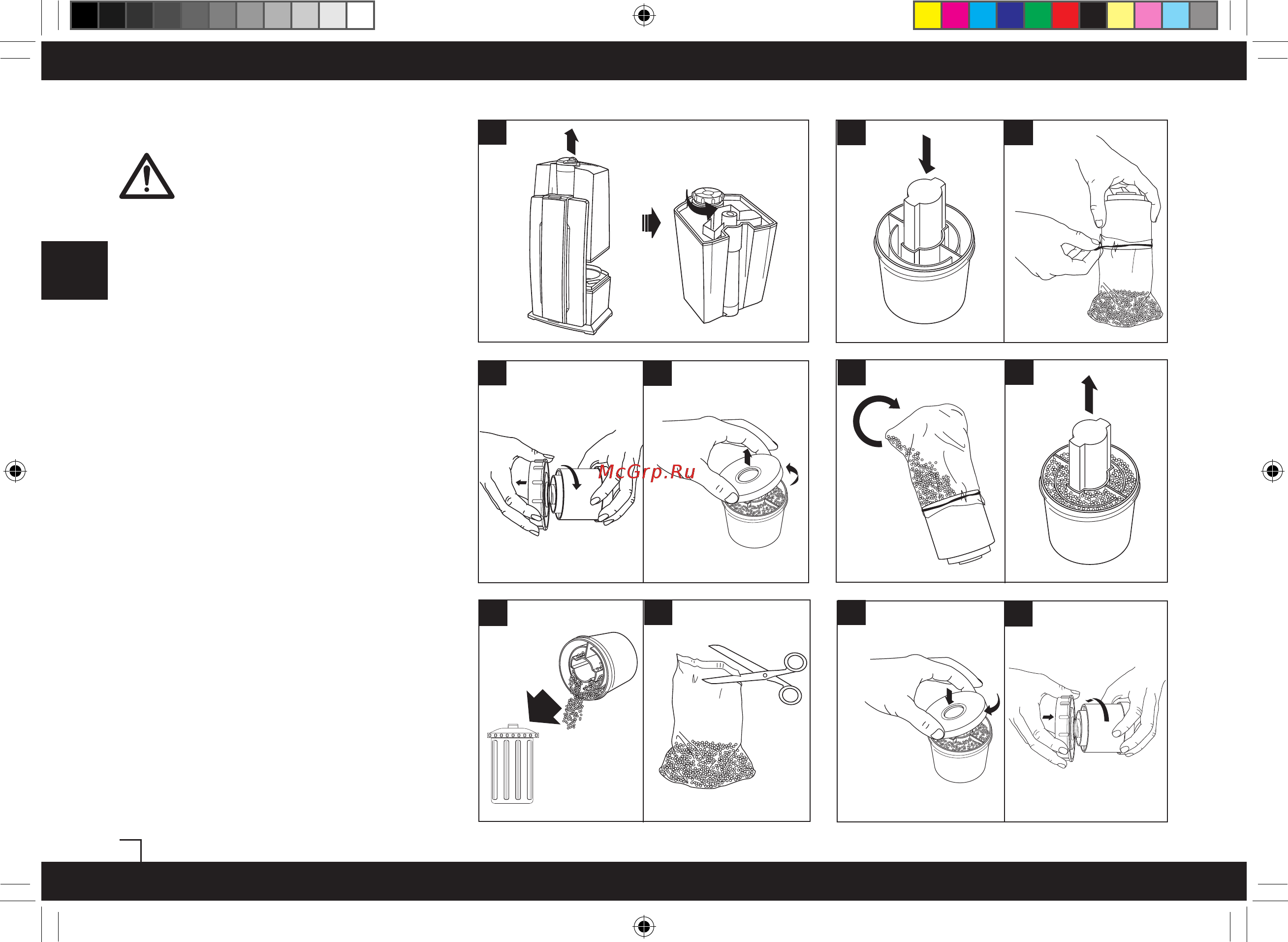Click the white grayscale swatch
The image size is (1288, 942).
360,15
